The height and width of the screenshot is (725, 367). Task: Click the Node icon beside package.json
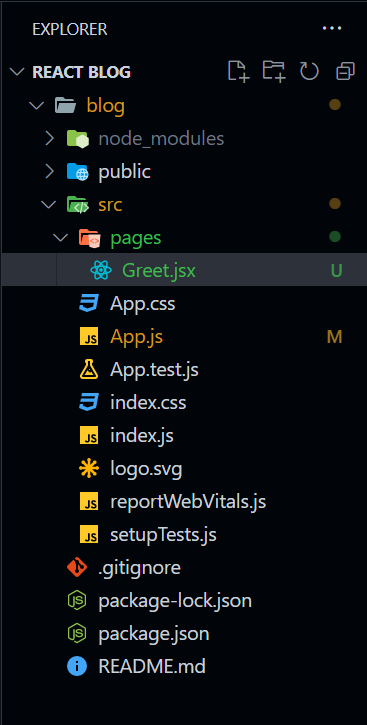tap(77, 633)
